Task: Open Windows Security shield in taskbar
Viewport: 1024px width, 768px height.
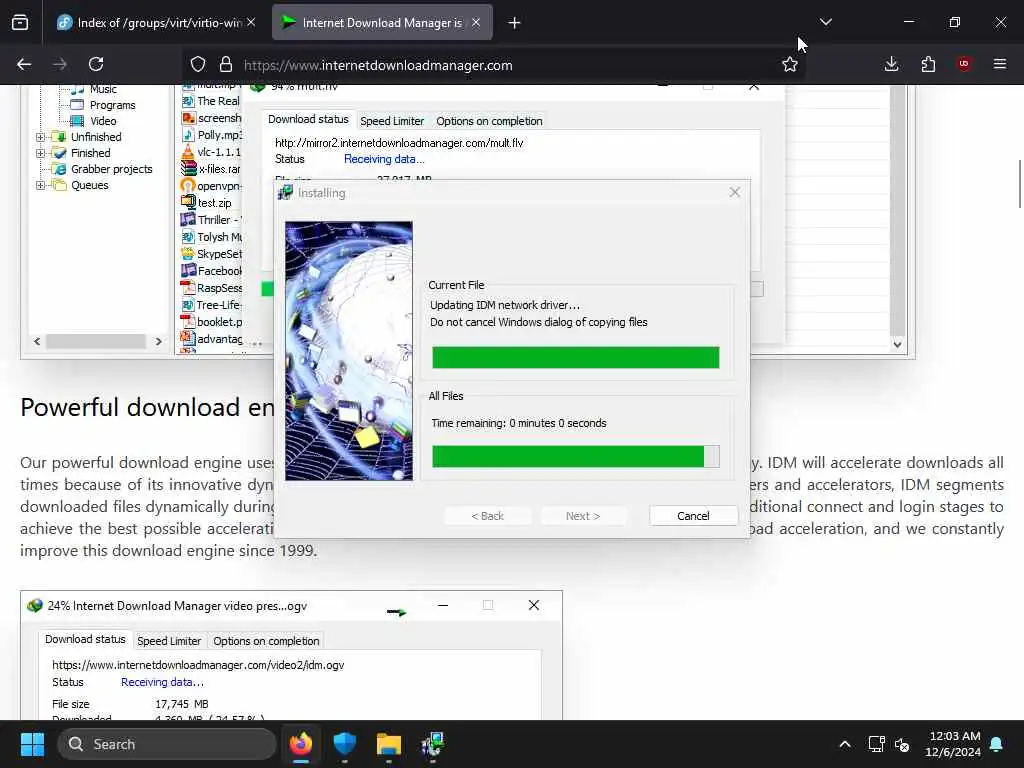Action: click(344, 744)
